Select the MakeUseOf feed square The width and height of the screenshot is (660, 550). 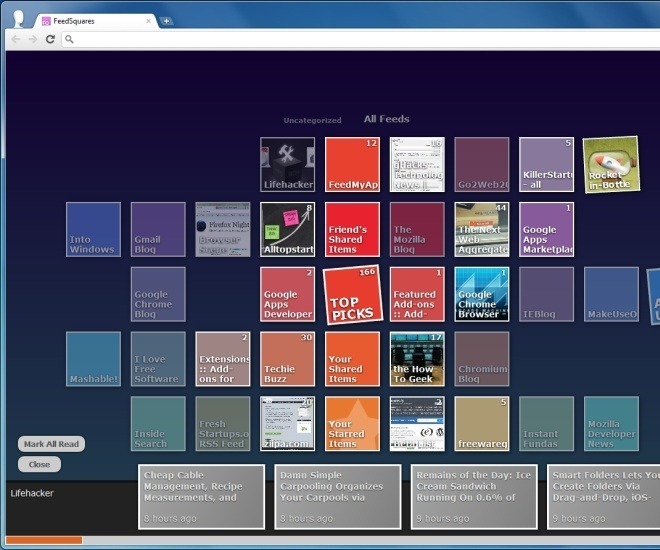[x=611, y=294]
